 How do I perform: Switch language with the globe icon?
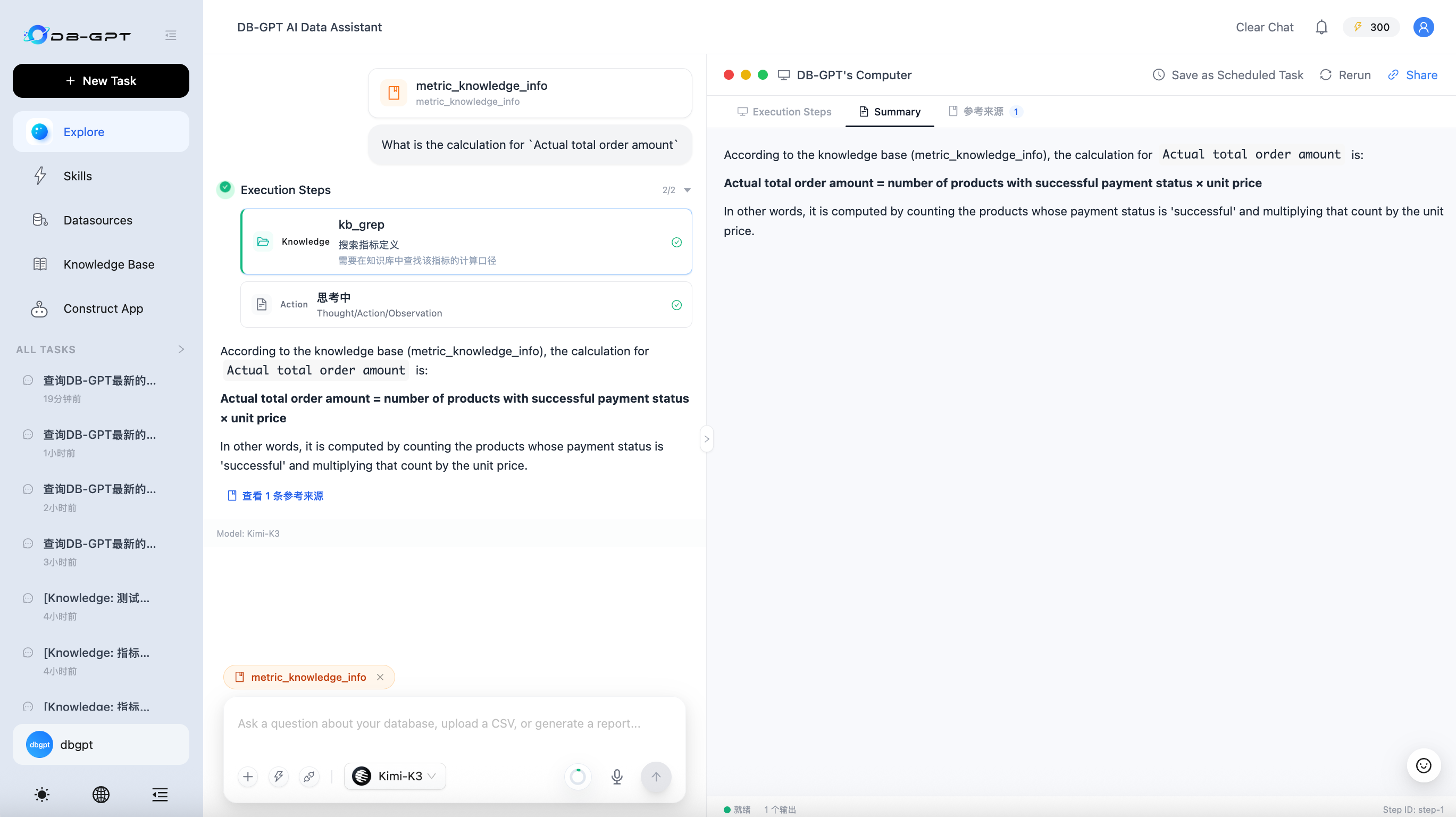[x=101, y=794]
